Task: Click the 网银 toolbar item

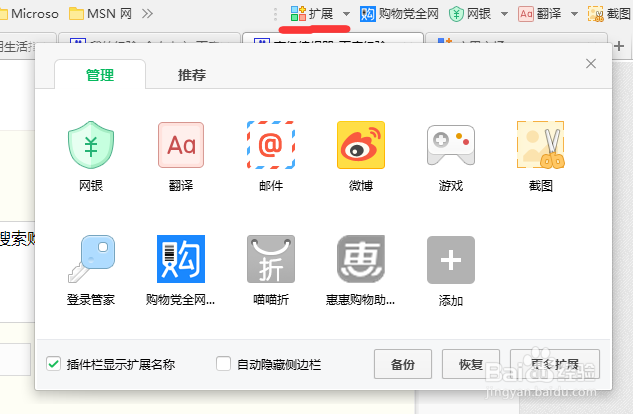Action: coord(470,14)
